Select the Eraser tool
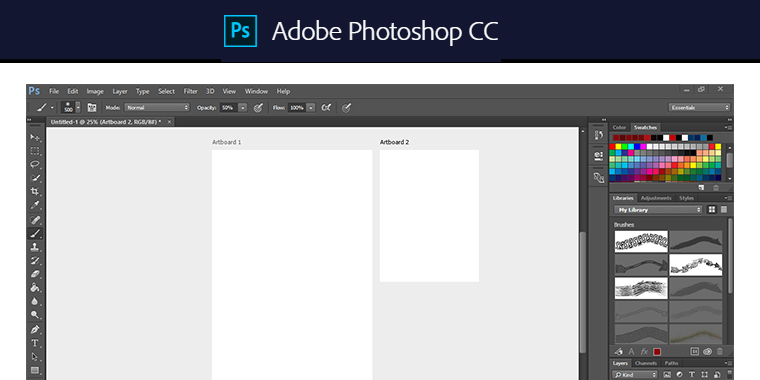Viewport: 760px width, 380px height. (x=35, y=274)
